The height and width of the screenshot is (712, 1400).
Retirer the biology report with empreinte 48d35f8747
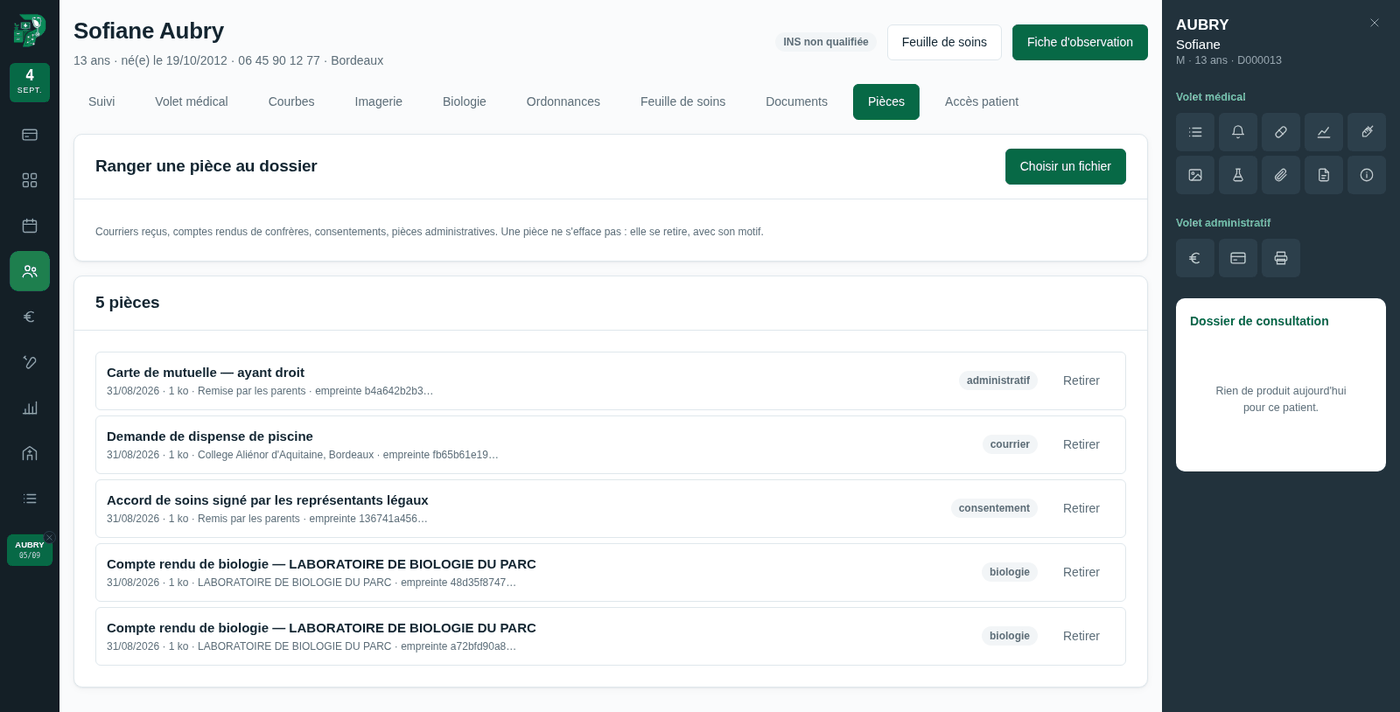[x=1081, y=573]
